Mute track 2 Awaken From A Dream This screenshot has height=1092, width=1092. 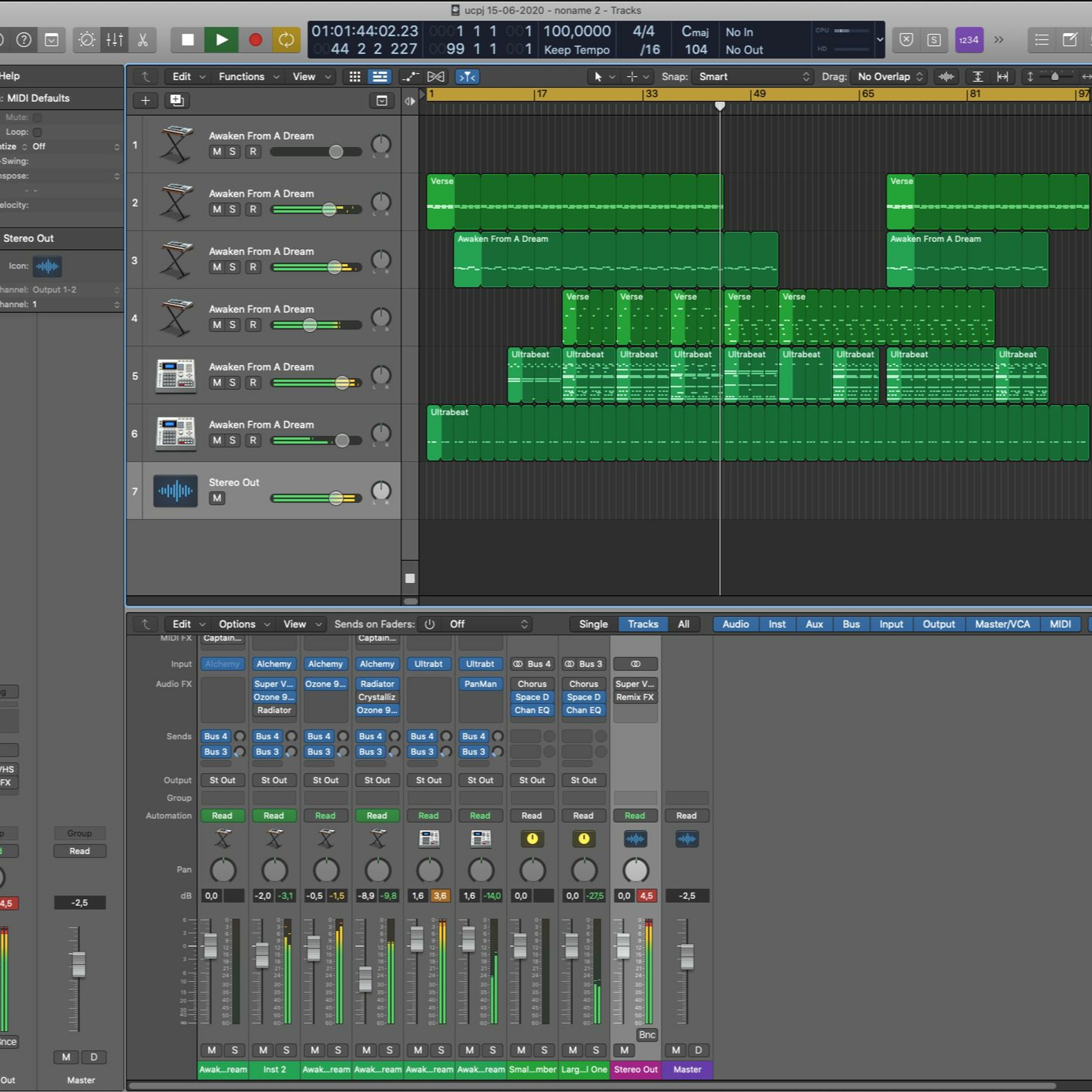pyautogui.click(x=217, y=209)
